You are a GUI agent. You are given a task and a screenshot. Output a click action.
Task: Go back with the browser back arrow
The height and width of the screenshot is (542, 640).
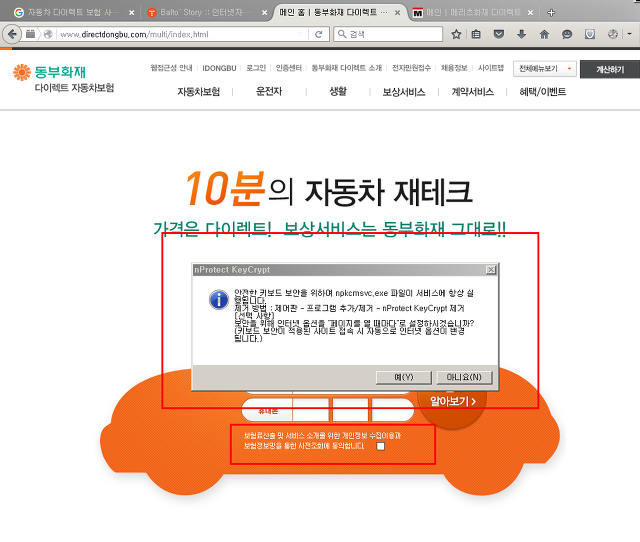coord(12,34)
